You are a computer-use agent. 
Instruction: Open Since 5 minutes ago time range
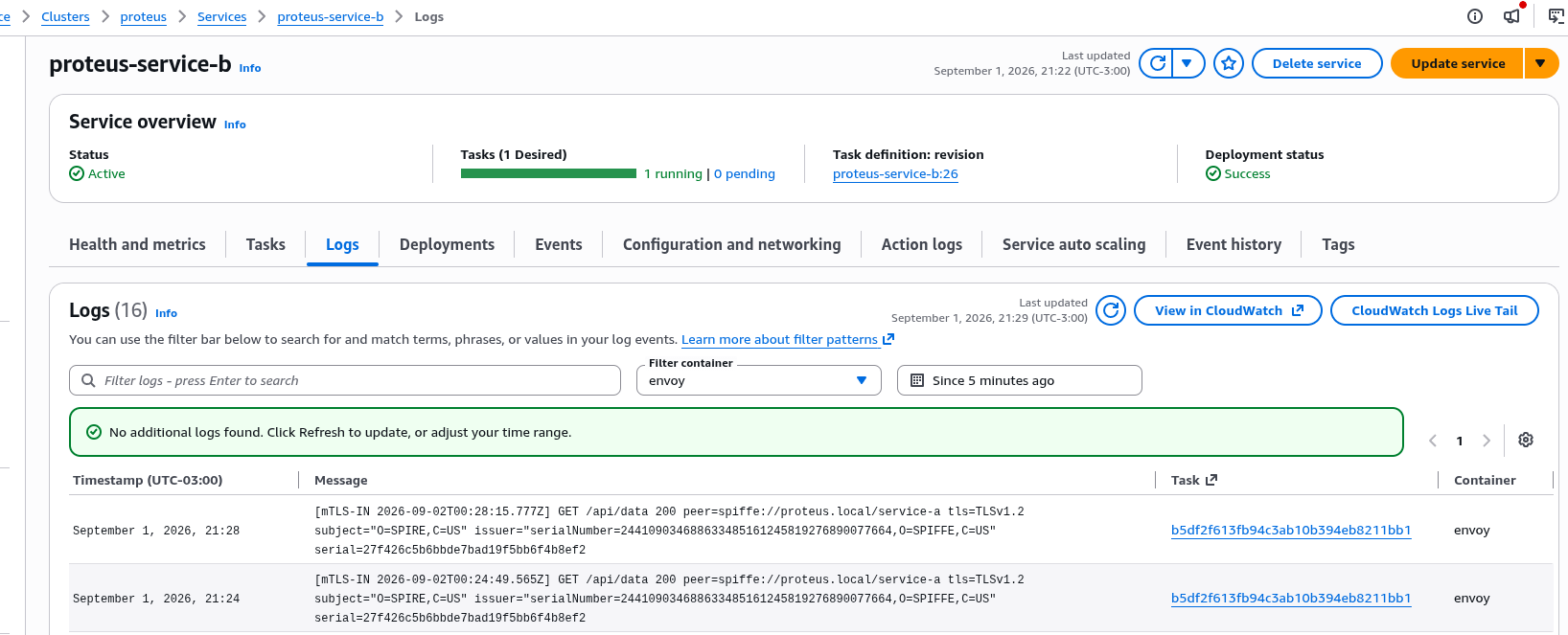1020,380
